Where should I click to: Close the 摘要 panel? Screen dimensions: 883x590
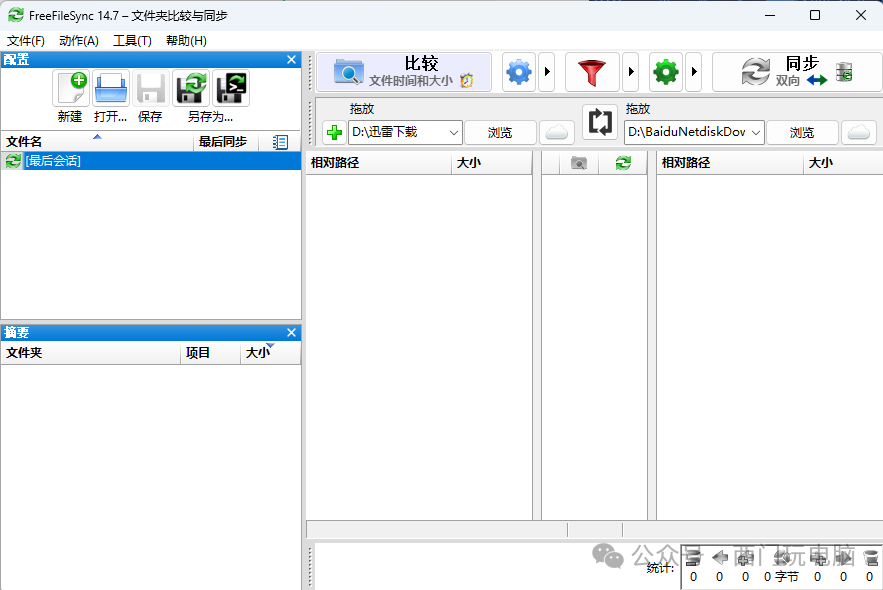pyautogui.click(x=291, y=333)
